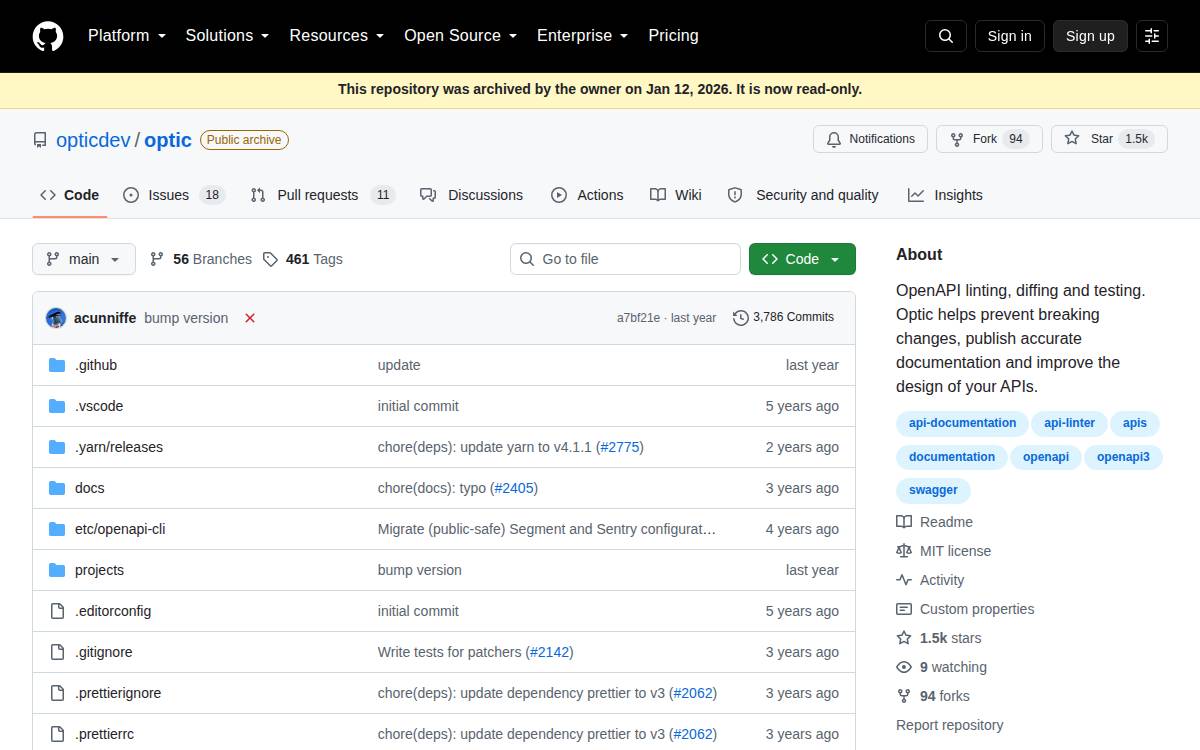Open the optic repository name link
This screenshot has width=1200, height=750.
coord(168,140)
